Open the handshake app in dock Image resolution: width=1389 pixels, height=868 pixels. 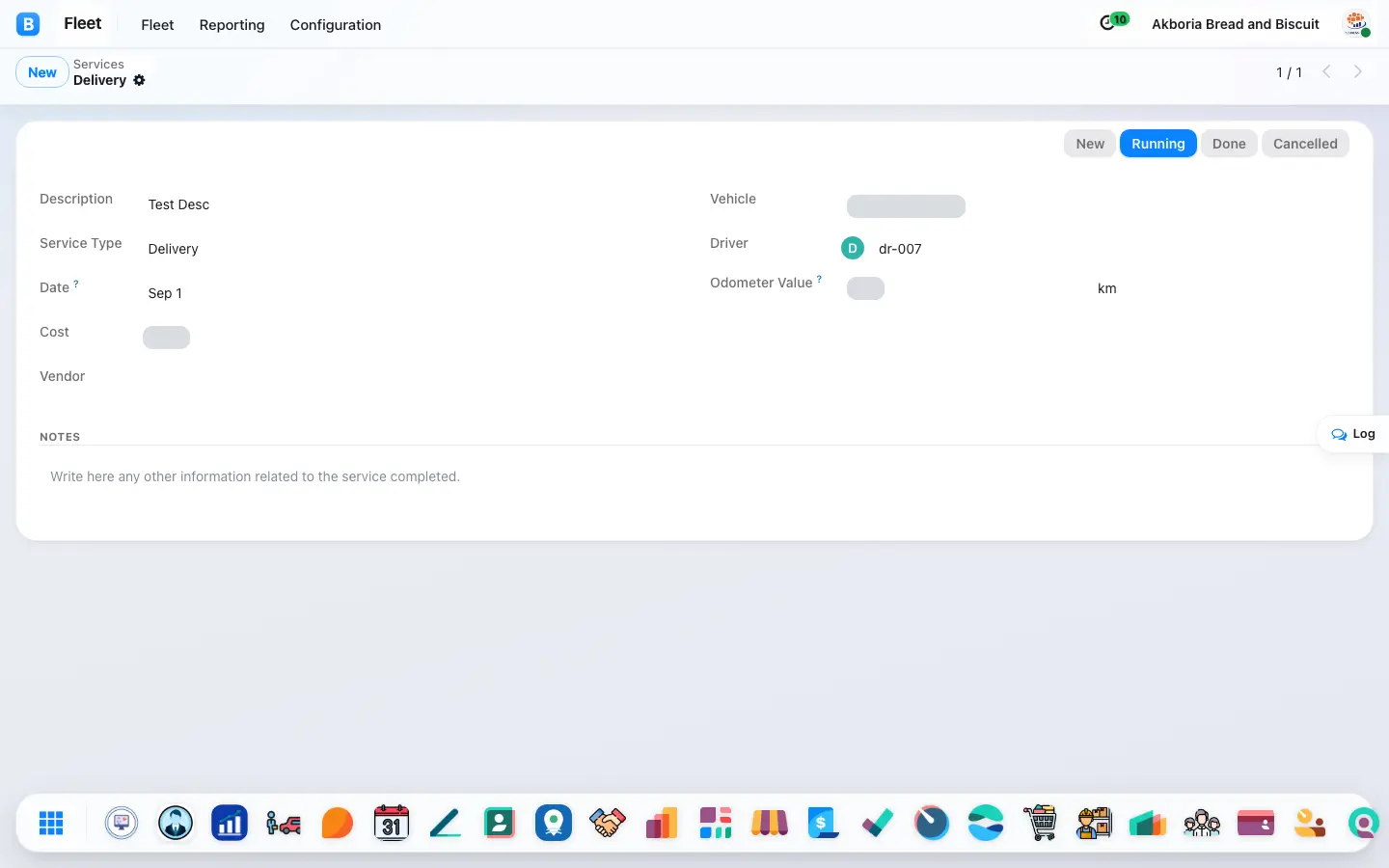coord(608,823)
